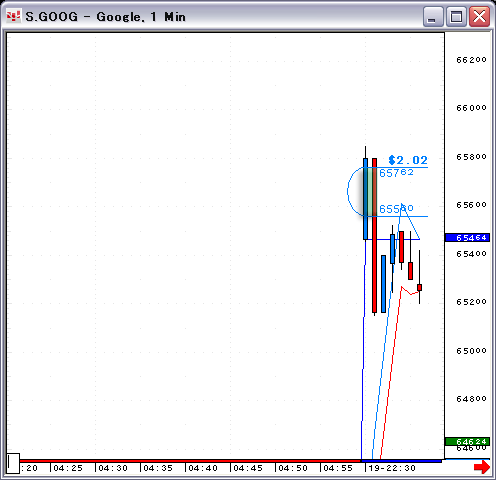Click the 65400 price axis label
496x480 pixels.
[x=471, y=254]
